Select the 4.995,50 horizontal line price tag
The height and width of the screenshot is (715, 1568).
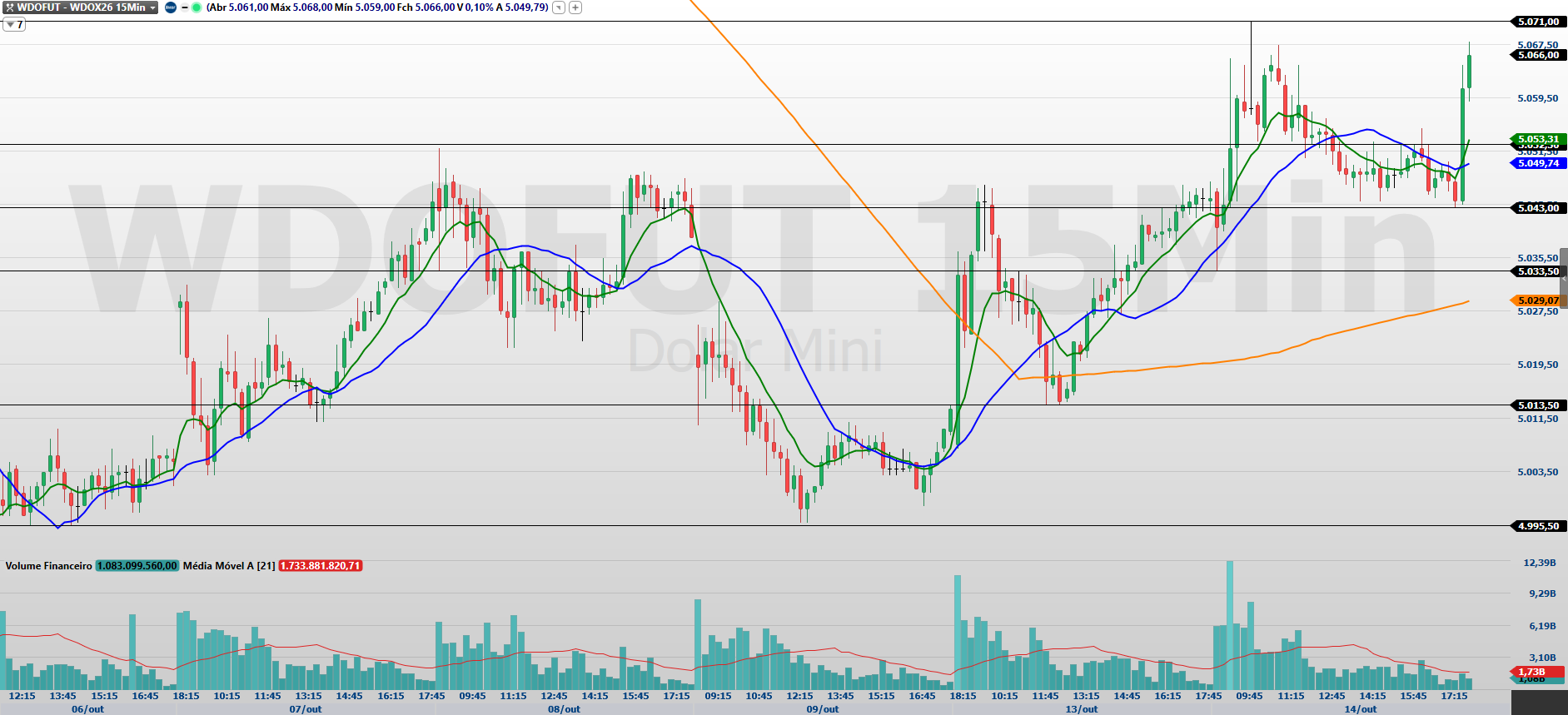(x=1537, y=526)
